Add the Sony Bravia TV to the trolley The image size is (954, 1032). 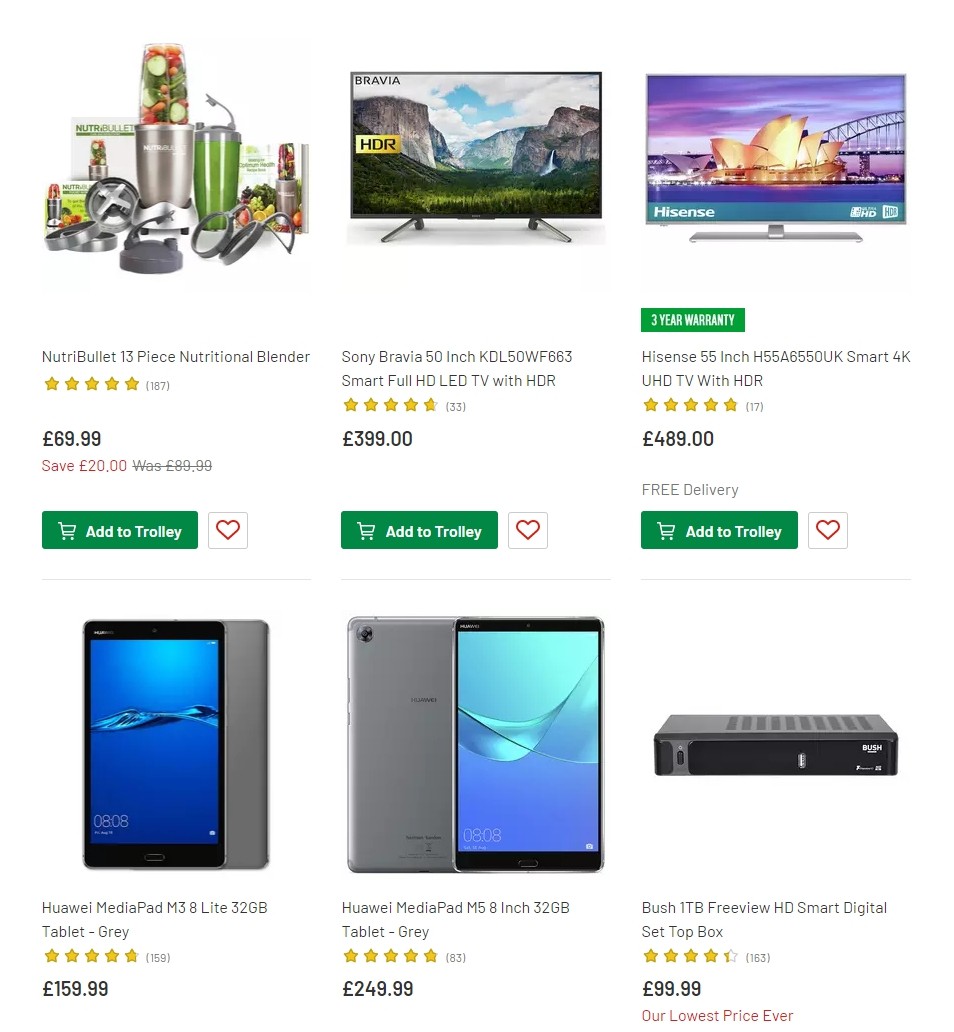click(x=419, y=531)
